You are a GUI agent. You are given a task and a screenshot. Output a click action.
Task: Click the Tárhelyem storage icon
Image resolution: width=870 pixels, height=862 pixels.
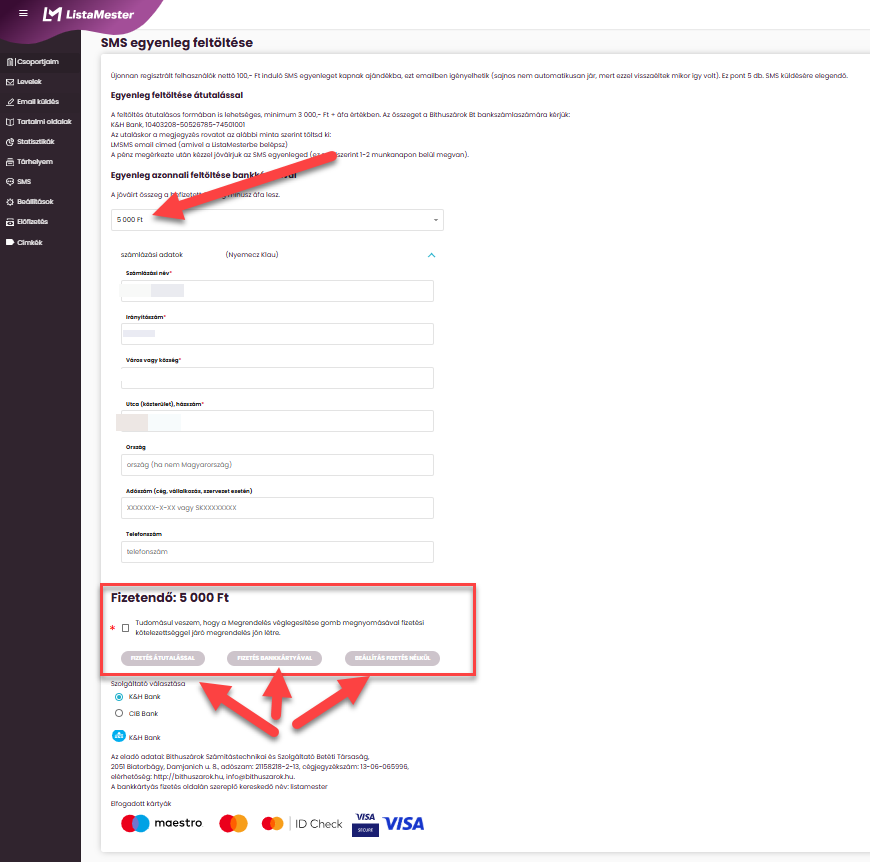pos(10,161)
